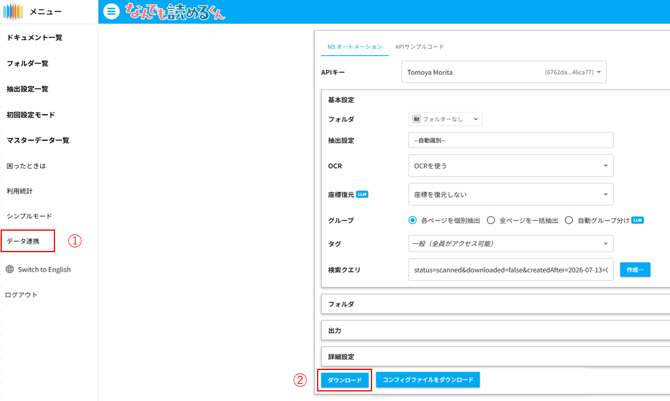Image resolution: width=670 pixels, height=401 pixels.
Task: Click the 検索クエリ text input field
Action: (511, 269)
